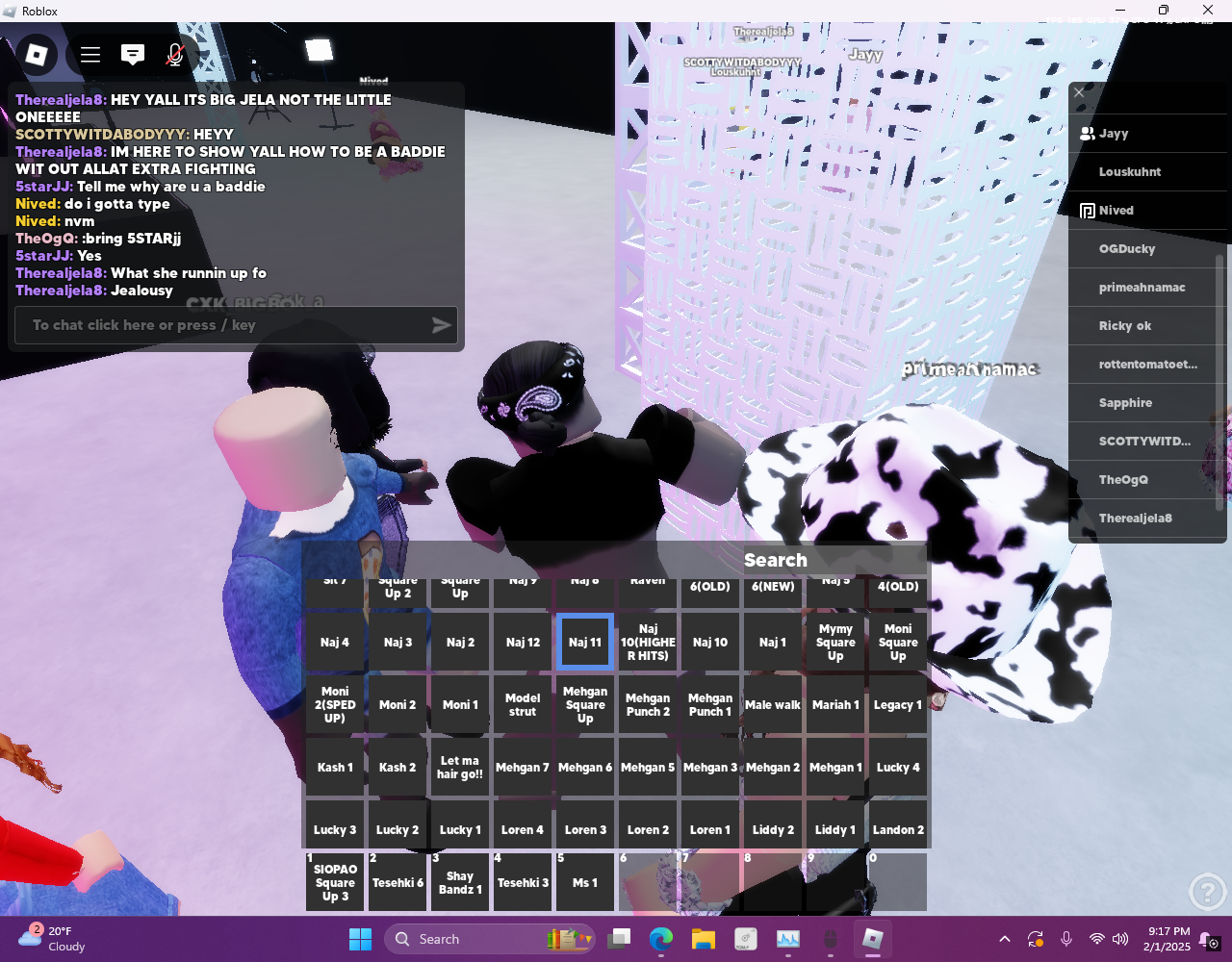Click the chat input field
Image resolution: width=1232 pixels, height=962 pixels.
point(236,325)
